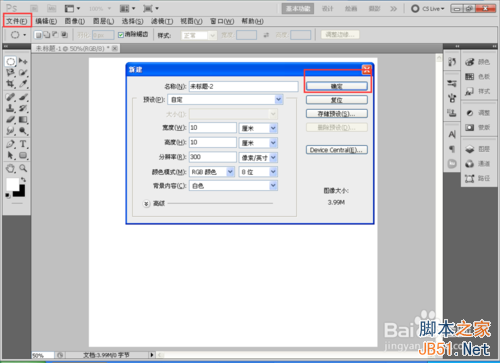Expand the Advanced section of the dialog

146,203
